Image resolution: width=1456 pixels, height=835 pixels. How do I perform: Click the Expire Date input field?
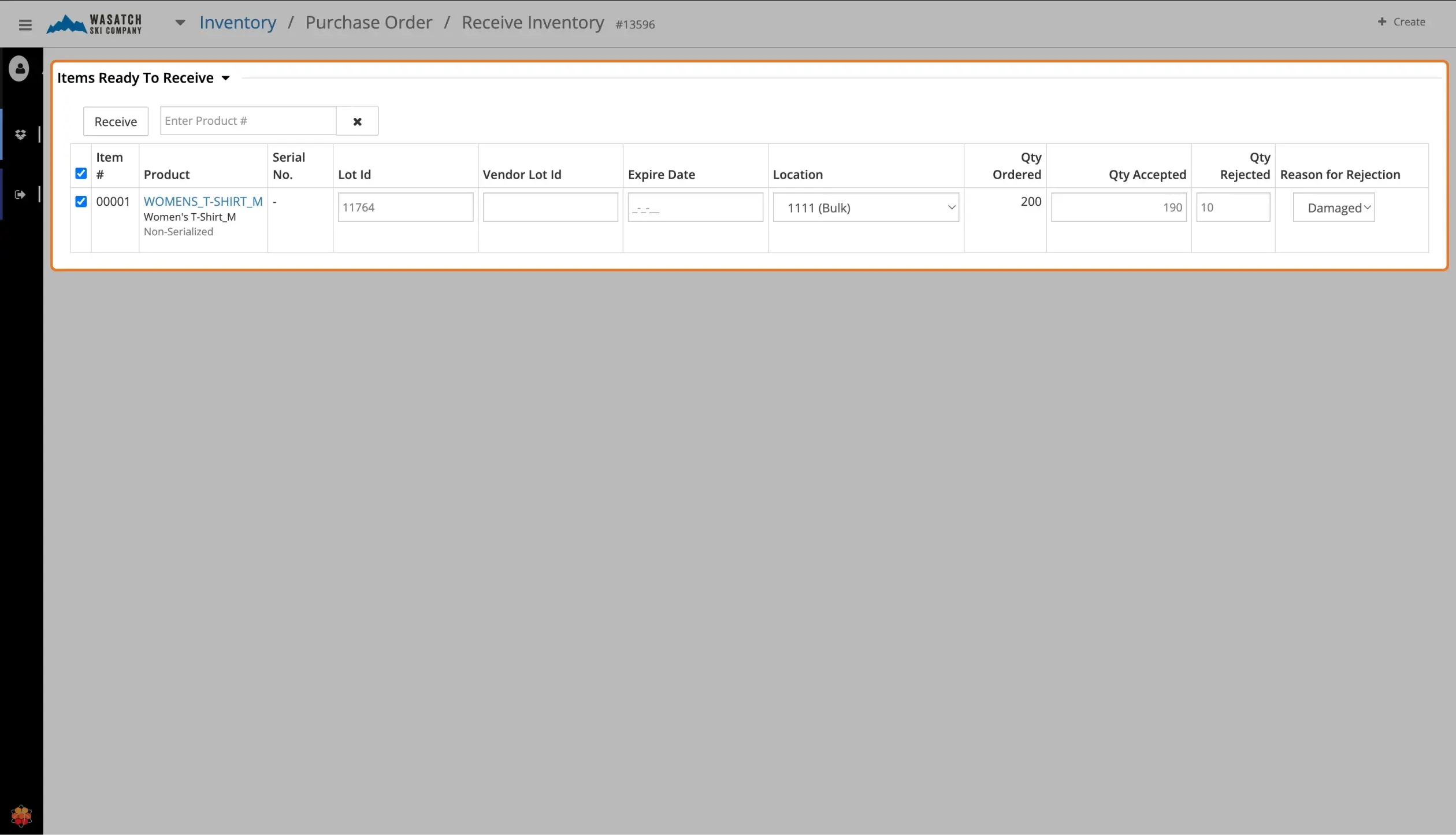click(x=695, y=207)
